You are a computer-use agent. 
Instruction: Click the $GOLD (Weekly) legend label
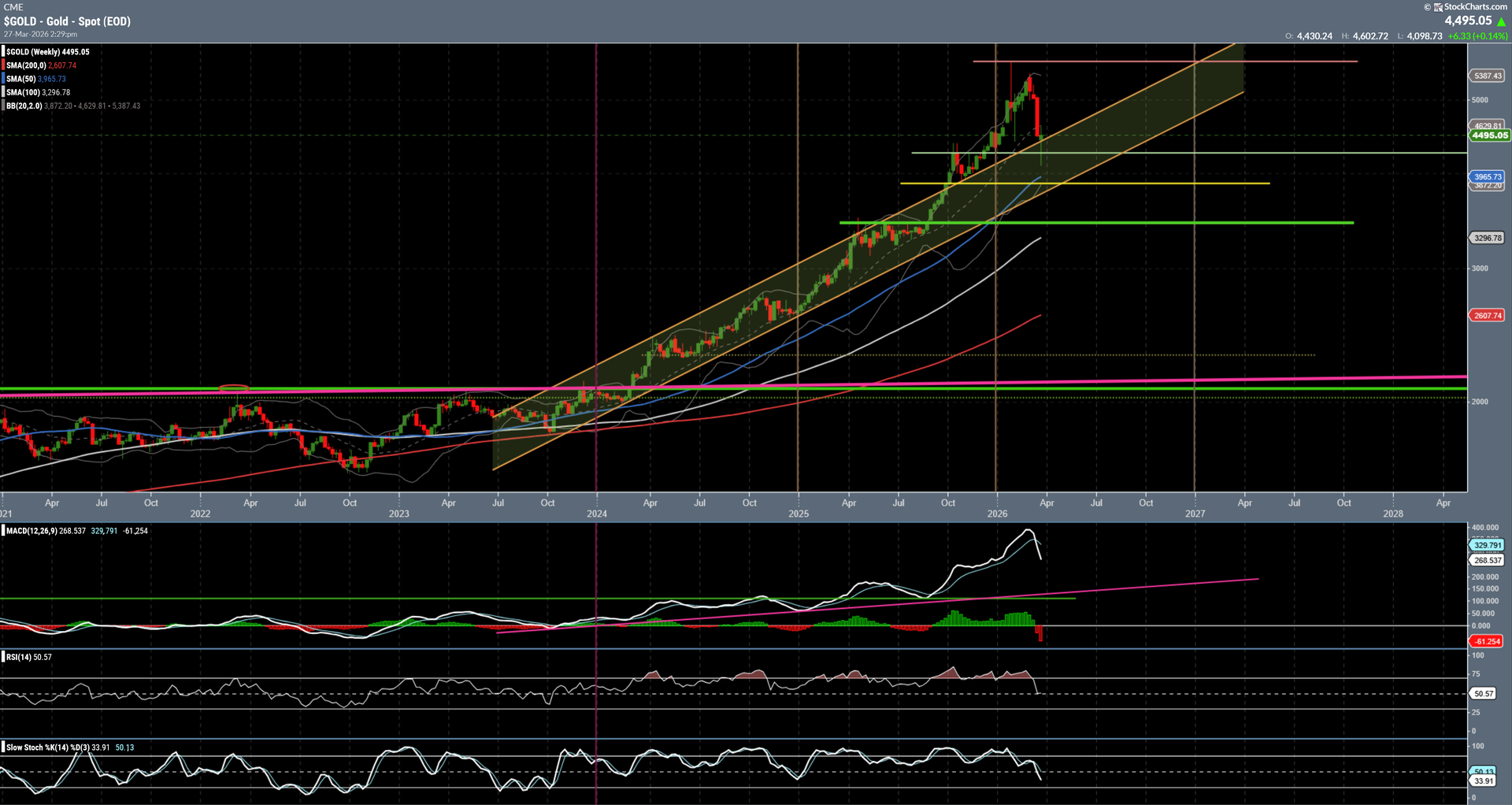(47, 52)
